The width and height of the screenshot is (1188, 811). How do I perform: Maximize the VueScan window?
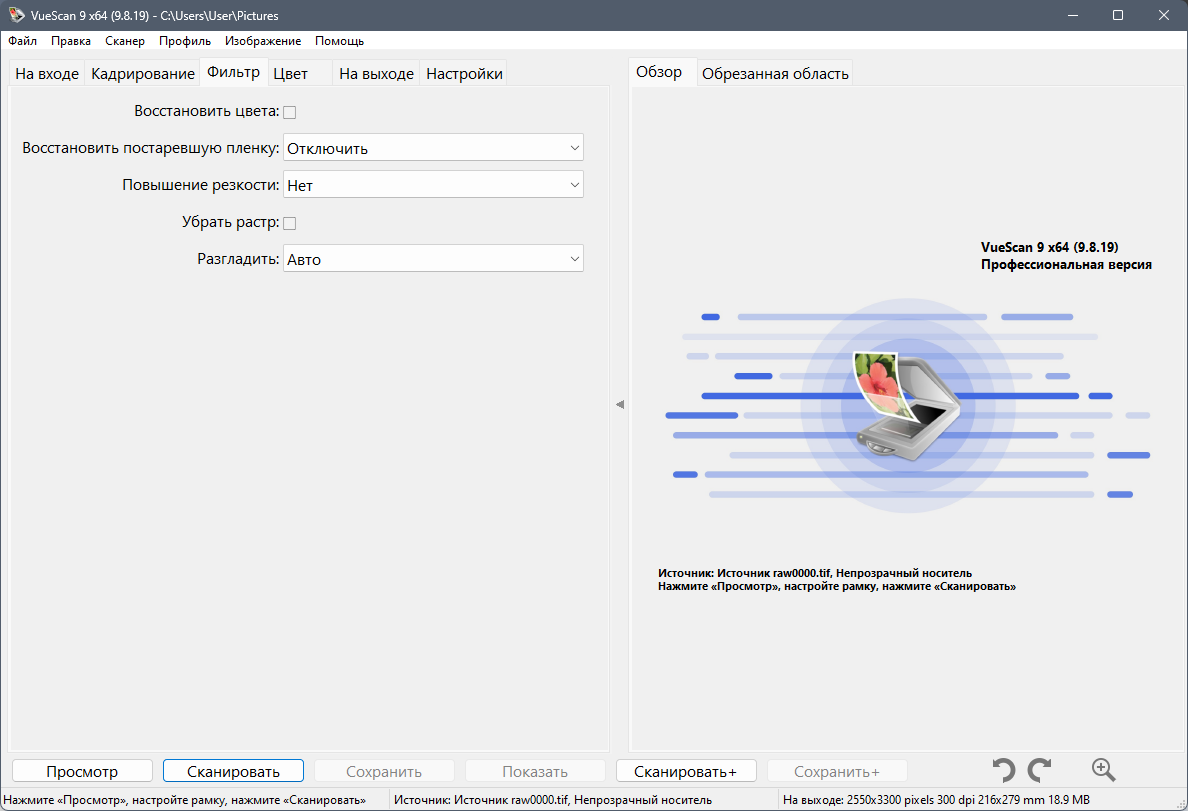coord(1118,15)
